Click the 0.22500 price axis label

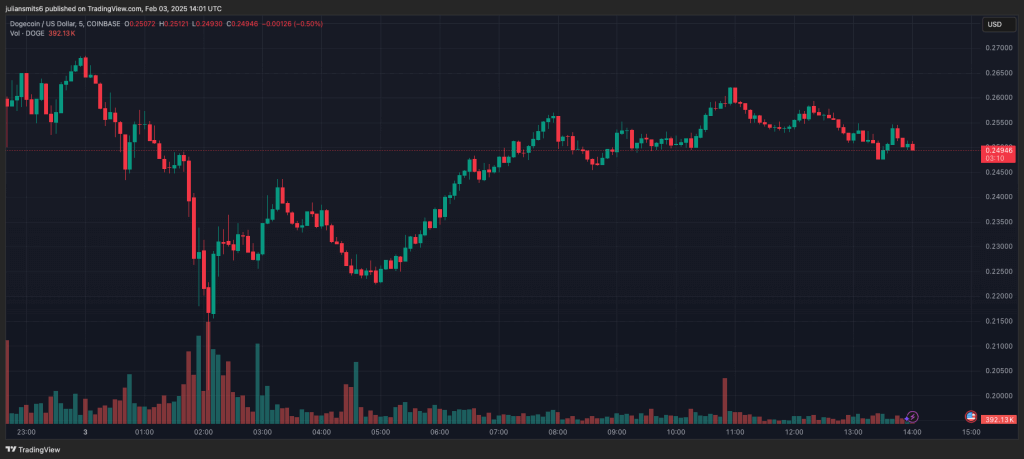click(997, 272)
